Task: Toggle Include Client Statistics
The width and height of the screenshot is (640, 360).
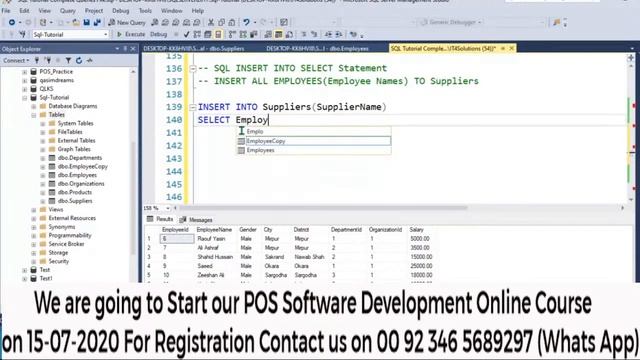Action: 253,34
